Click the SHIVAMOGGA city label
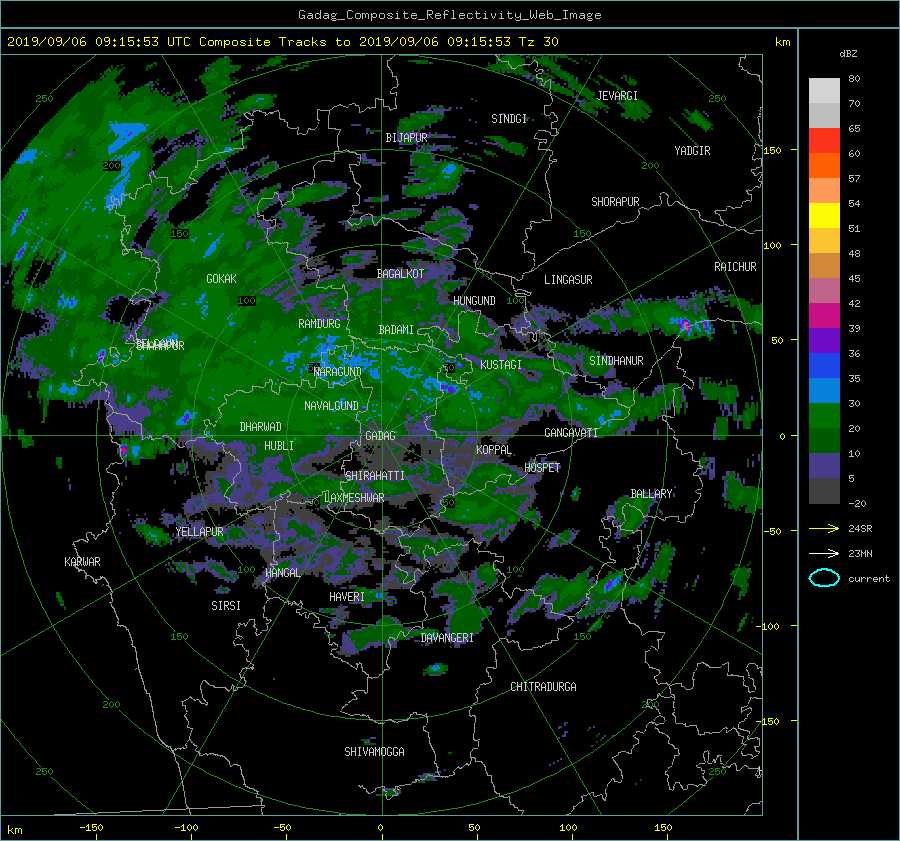900x841 pixels. click(x=374, y=752)
